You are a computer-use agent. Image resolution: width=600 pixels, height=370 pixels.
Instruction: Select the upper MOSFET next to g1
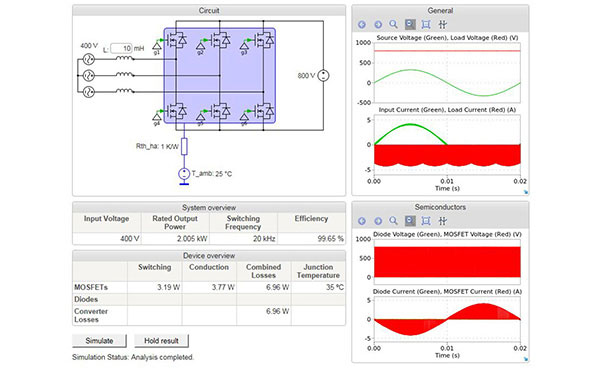click(x=176, y=40)
